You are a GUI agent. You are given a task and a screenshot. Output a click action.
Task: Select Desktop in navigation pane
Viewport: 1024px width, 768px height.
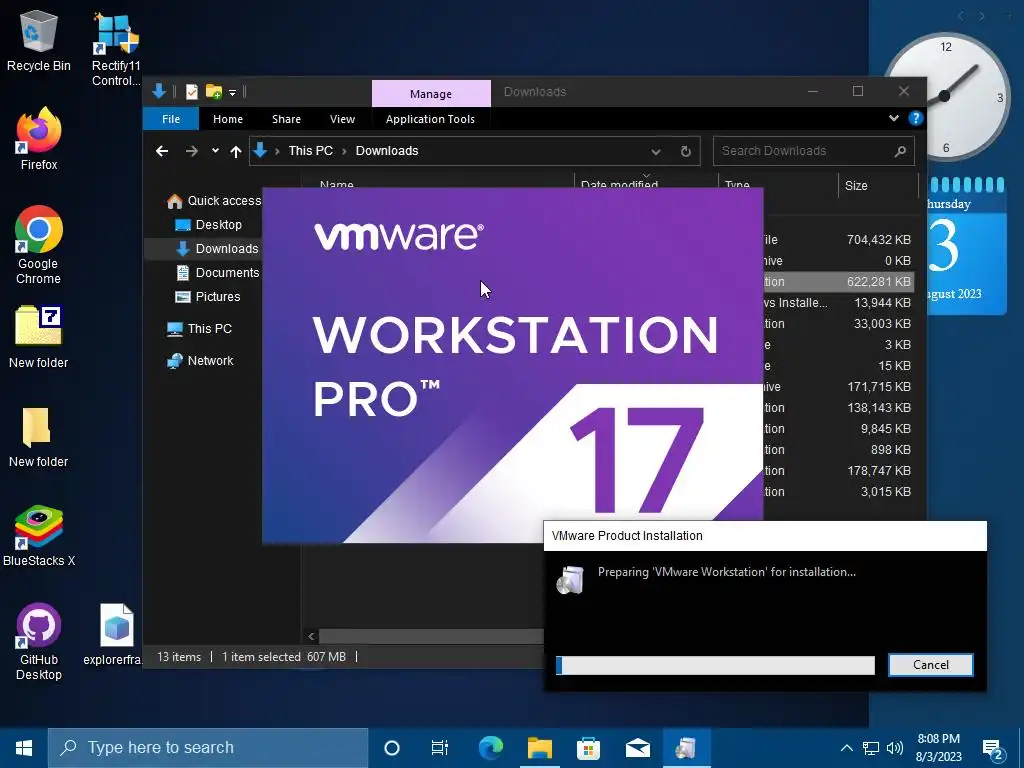209,225
